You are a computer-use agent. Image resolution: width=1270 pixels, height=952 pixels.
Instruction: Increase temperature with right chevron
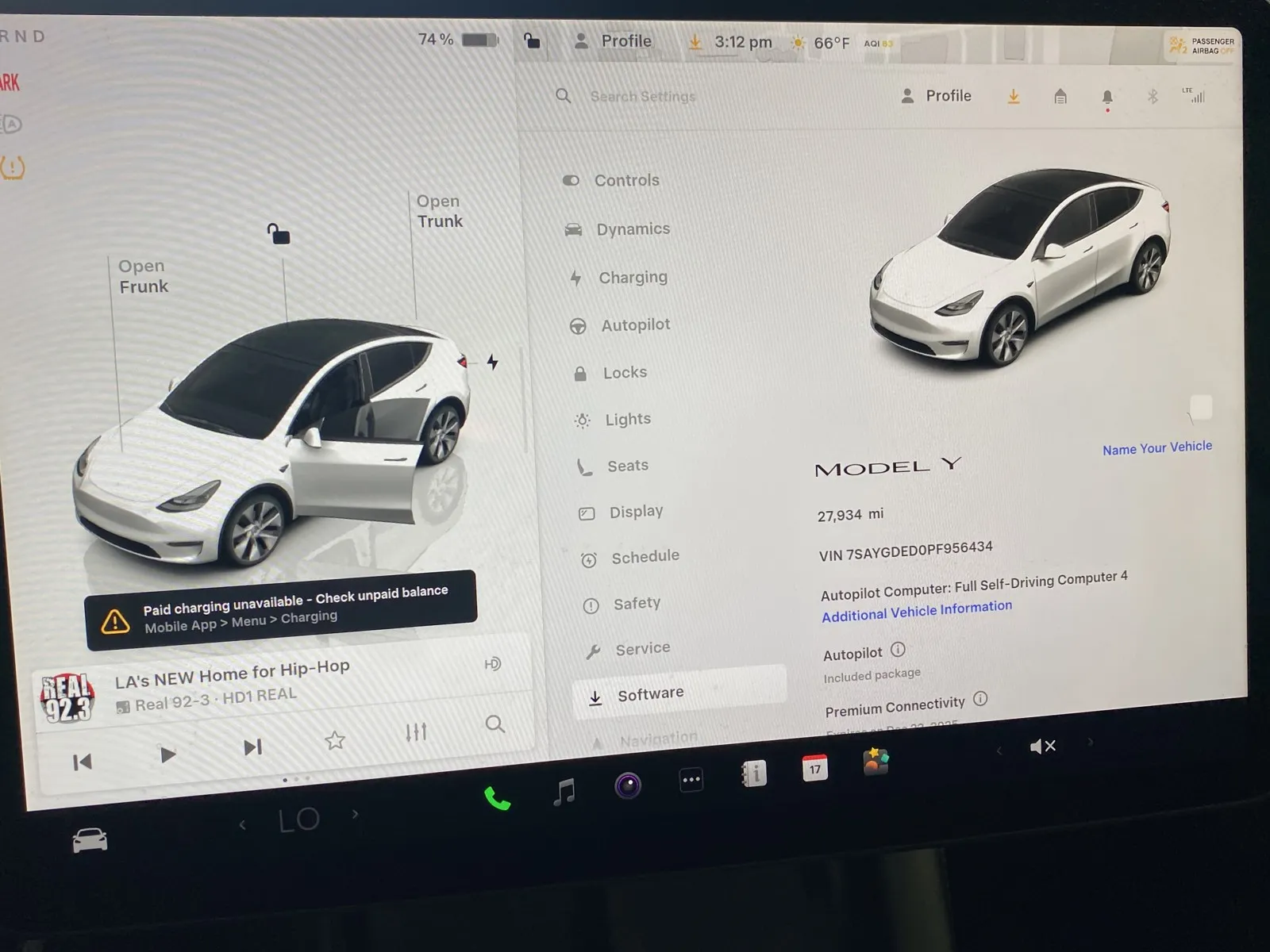[355, 815]
